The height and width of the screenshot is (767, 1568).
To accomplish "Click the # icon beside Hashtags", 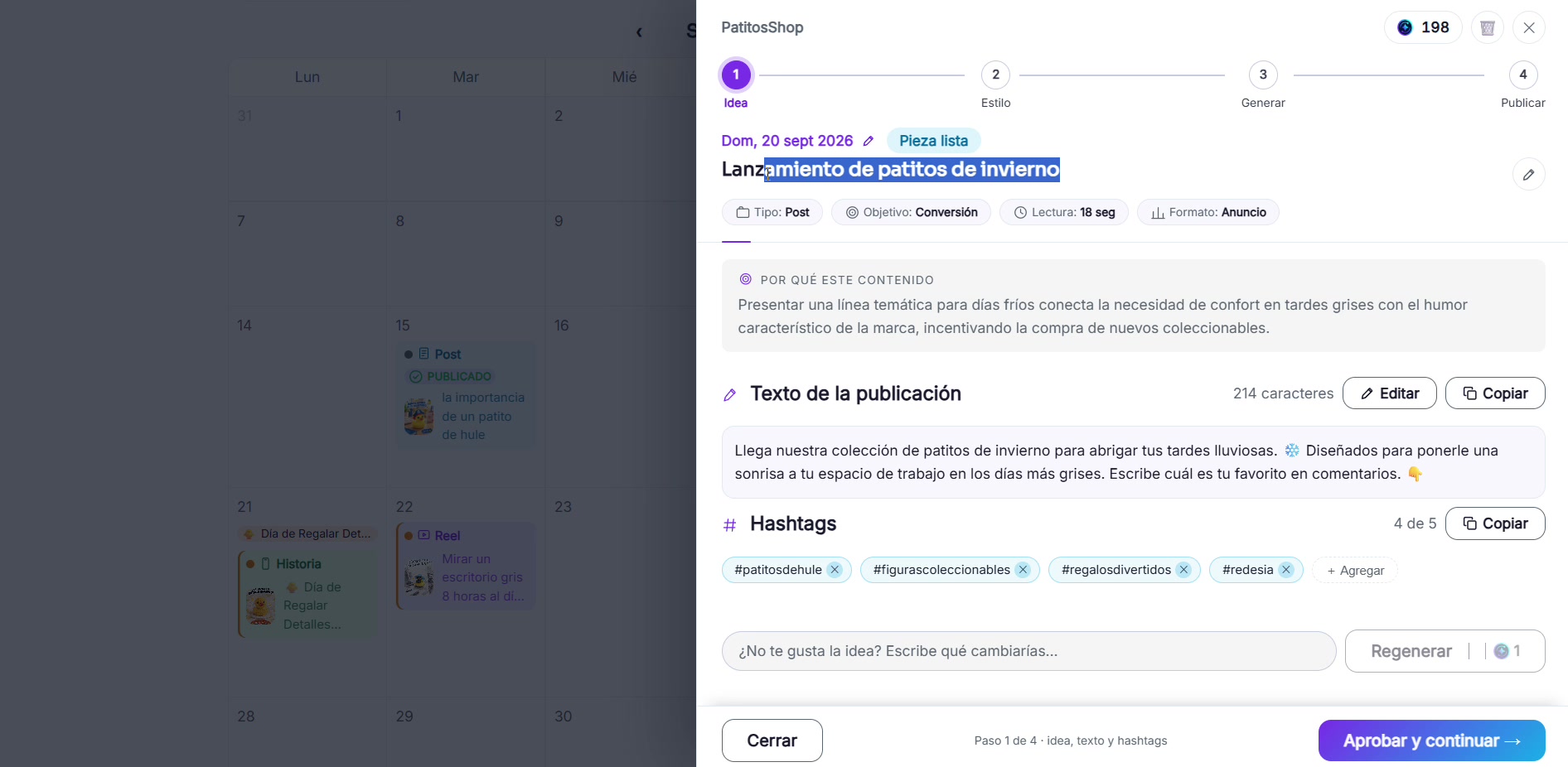I will (730, 524).
